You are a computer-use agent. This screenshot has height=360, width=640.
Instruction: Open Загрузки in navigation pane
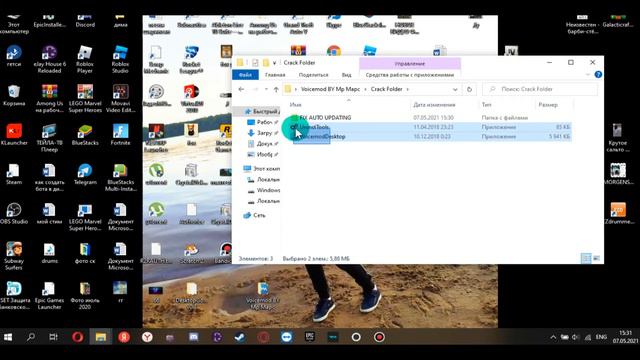(x=263, y=133)
